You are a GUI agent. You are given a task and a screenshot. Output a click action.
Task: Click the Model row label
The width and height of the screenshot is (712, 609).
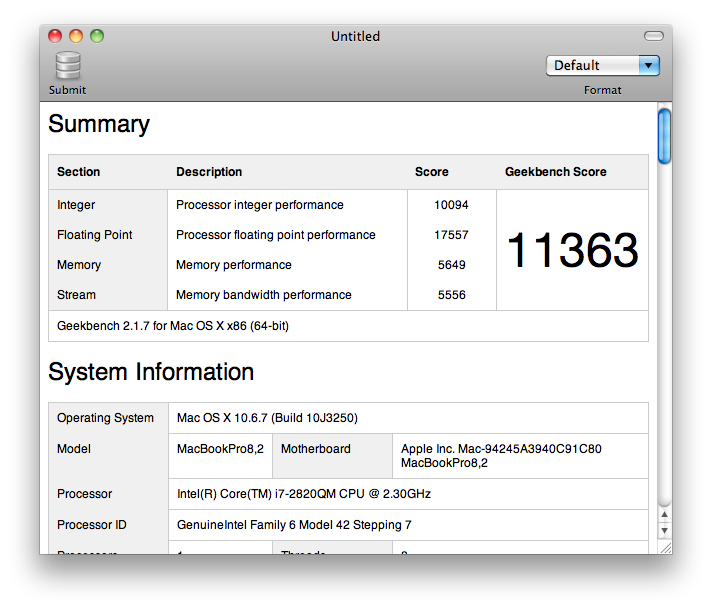[74, 449]
